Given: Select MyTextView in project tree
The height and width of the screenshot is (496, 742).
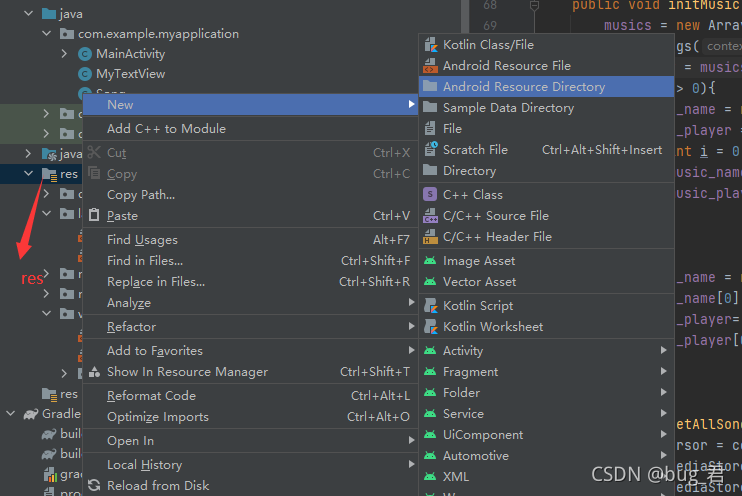Looking at the screenshot, I should tap(131, 74).
